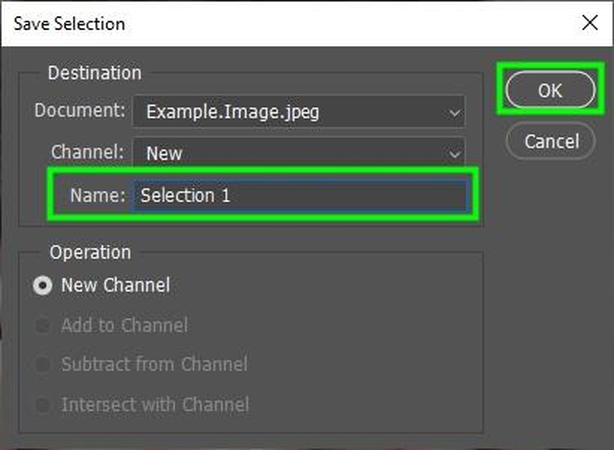Click the "Channel:" field label

[88, 154]
